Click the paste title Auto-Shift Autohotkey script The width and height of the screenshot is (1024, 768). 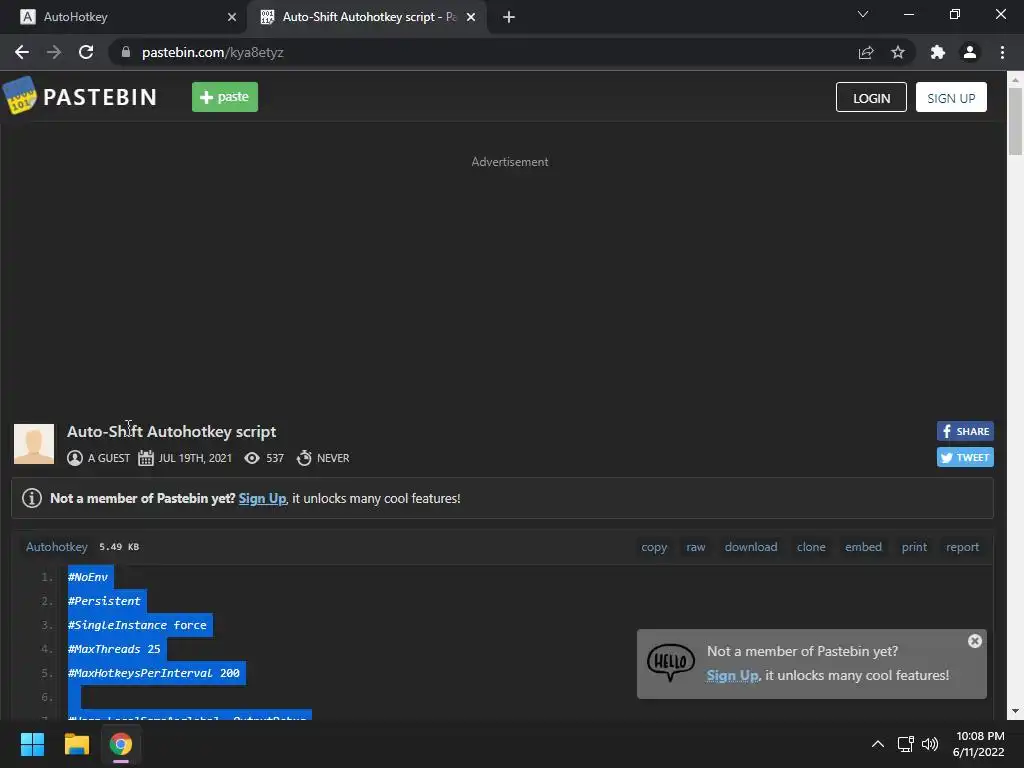(171, 432)
